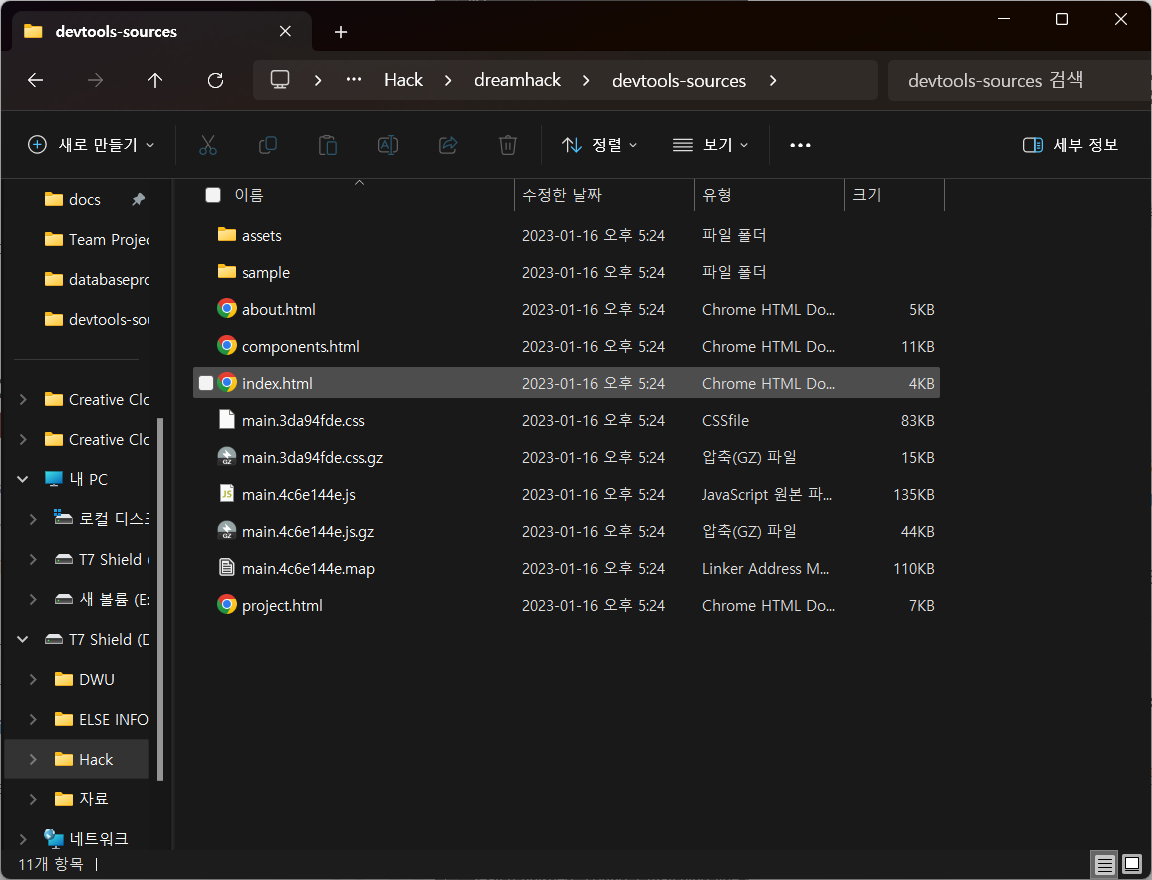The image size is (1152, 880).
Task: Click the Rename icon in toolbar
Action: (388, 145)
